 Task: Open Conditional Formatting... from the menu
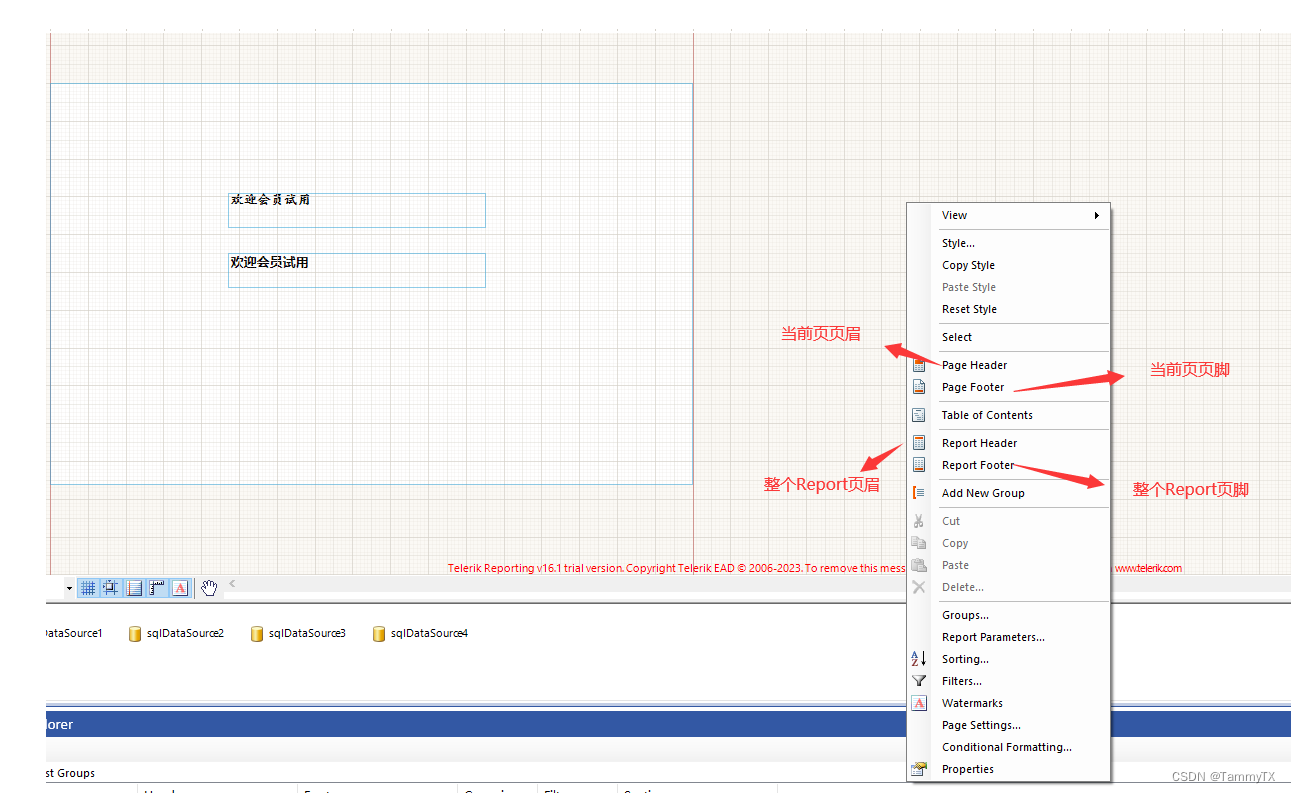[1009, 747]
